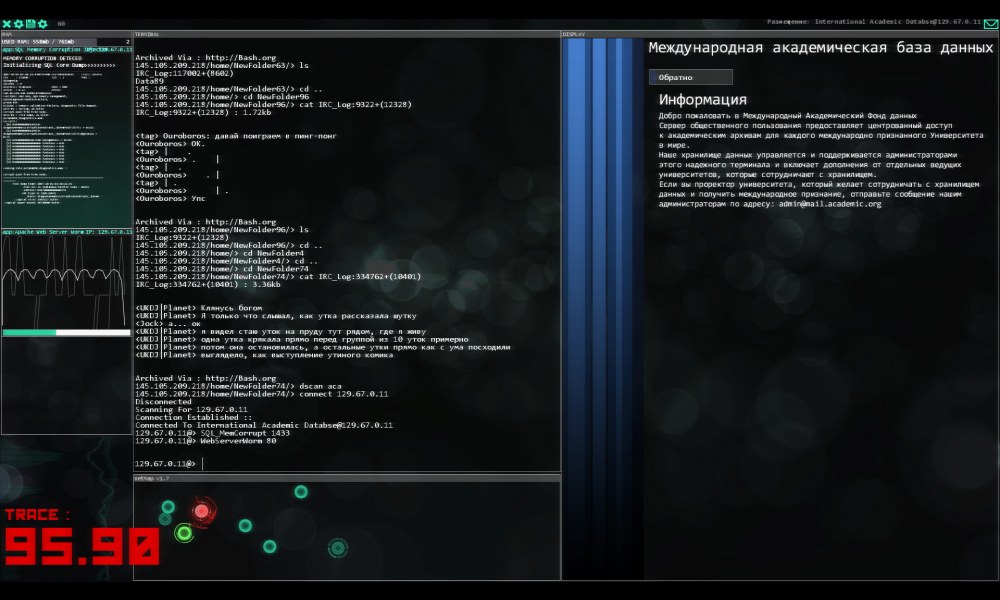Select the red glowing node in netMap

coord(202,511)
